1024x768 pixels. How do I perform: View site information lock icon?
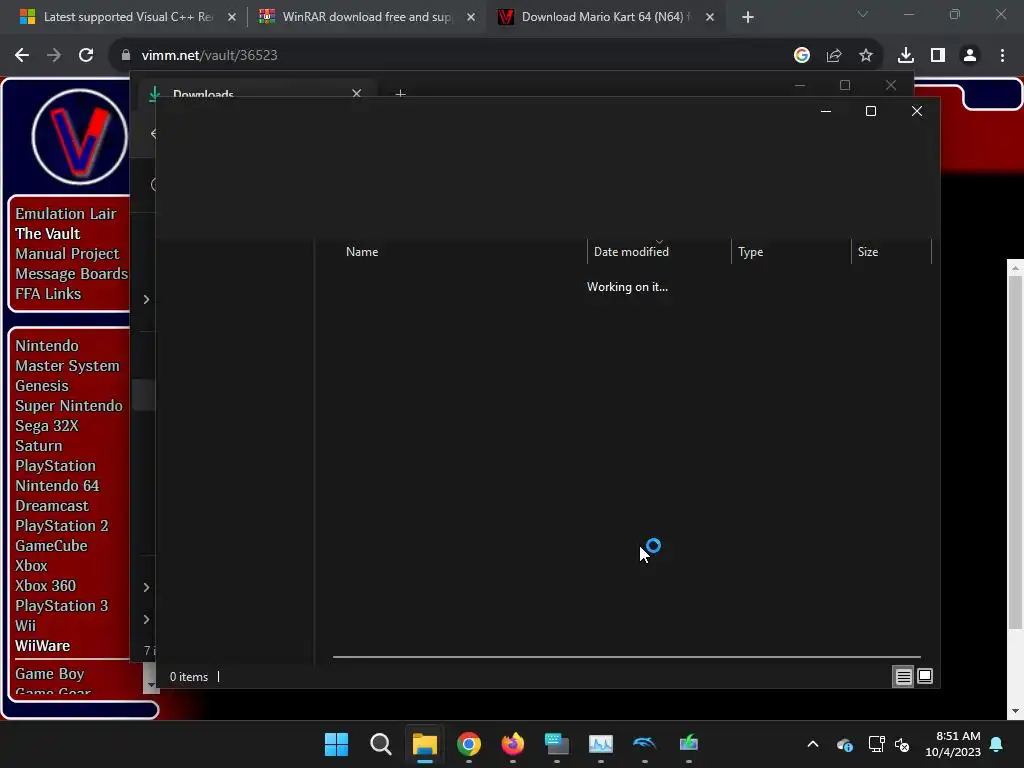coord(125,56)
